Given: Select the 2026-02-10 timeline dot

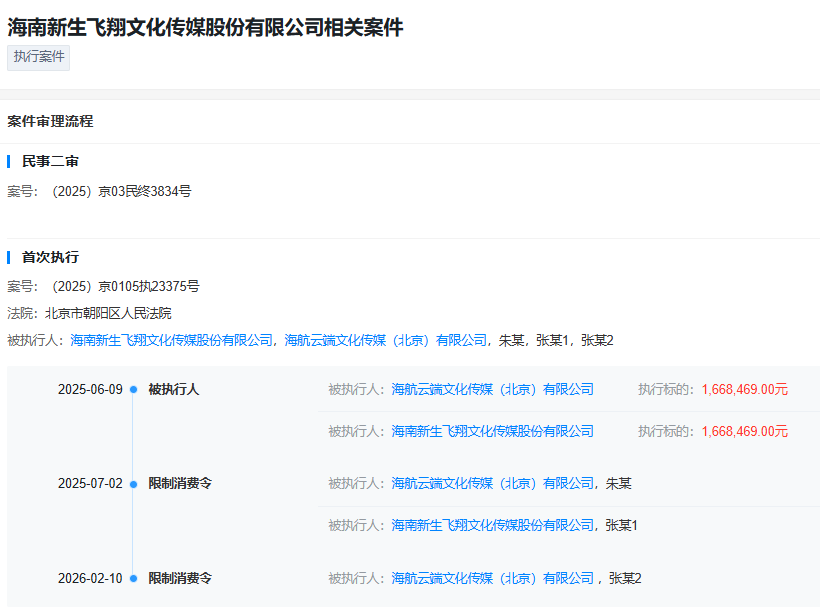Looking at the screenshot, I should pos(133,579).
